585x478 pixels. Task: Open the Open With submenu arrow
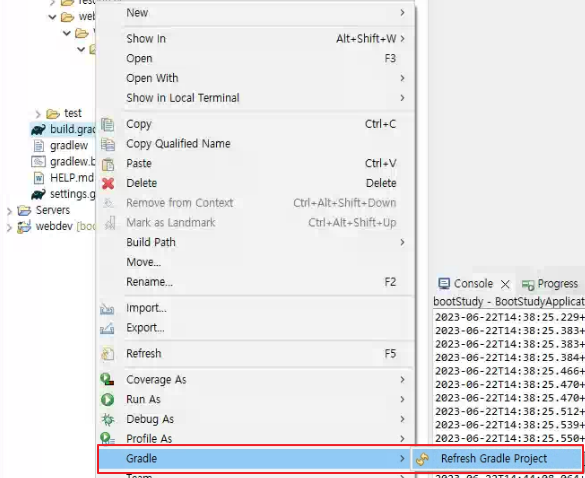tap(402, 78)
